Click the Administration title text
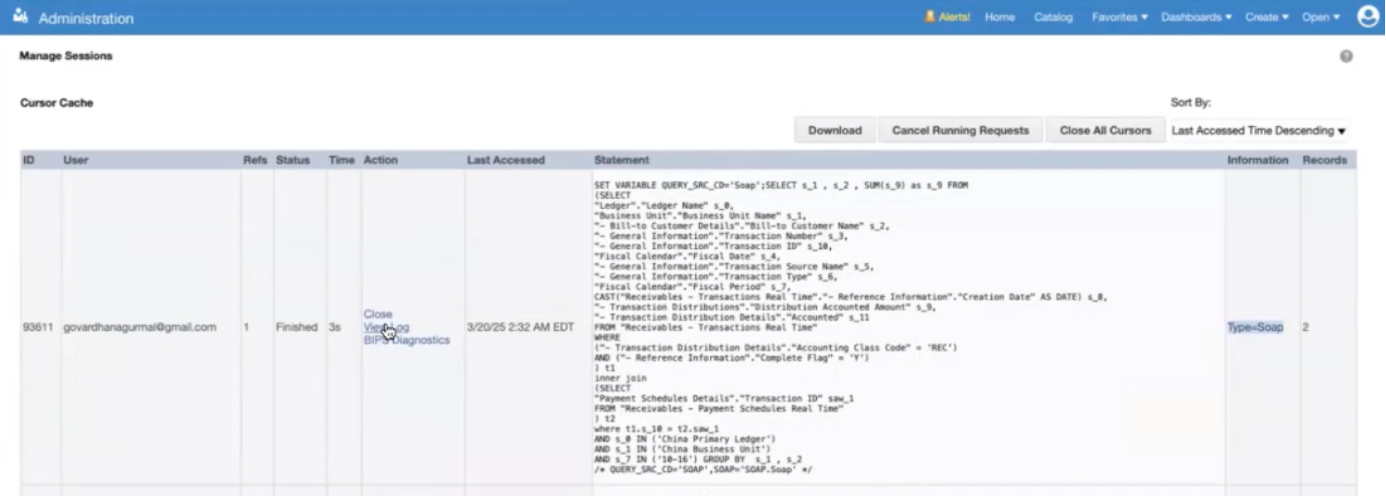Viewport: 1386px width, 496px height. [x=86, y=19]
